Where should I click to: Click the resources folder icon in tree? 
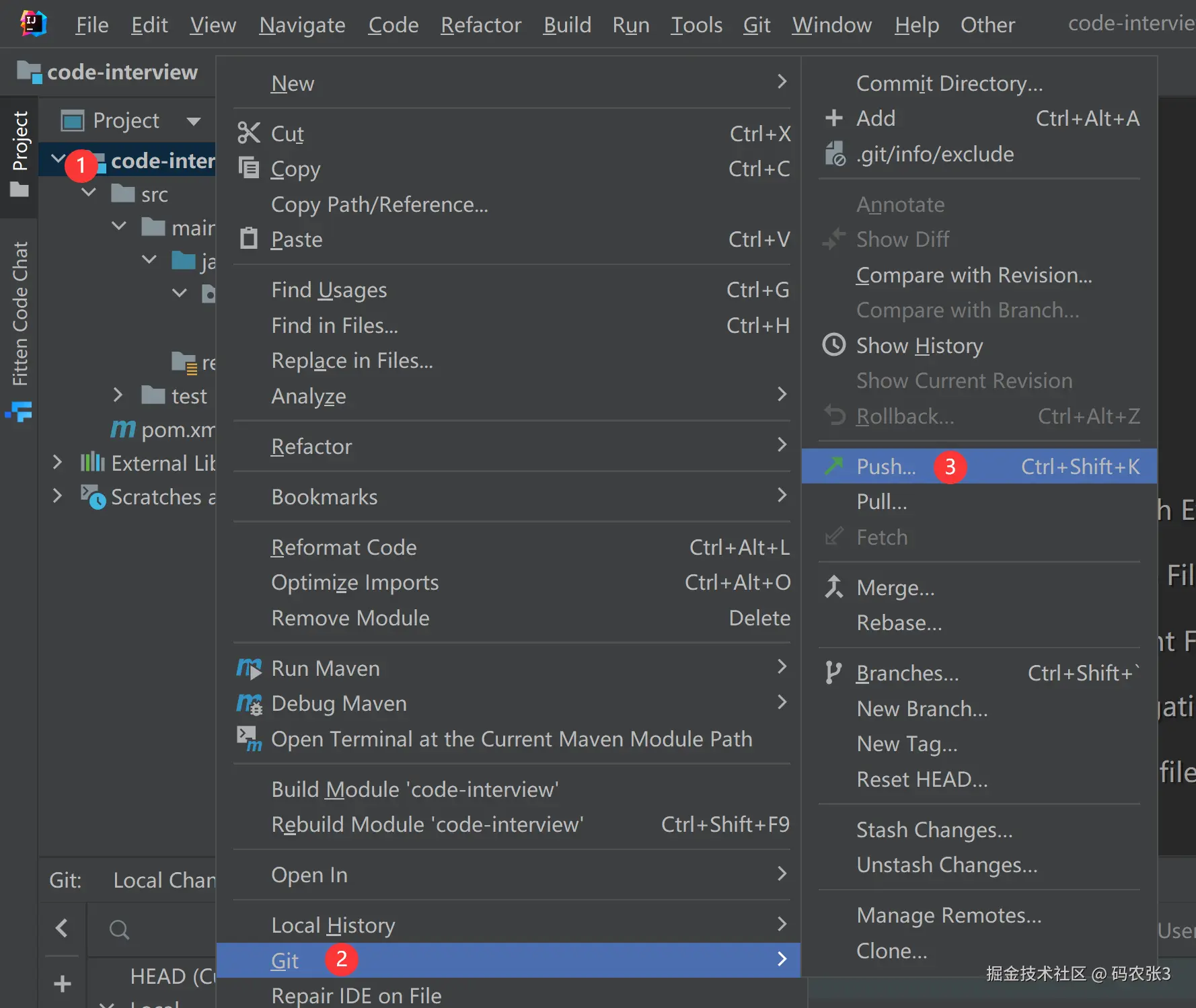[x=184, y=362]
